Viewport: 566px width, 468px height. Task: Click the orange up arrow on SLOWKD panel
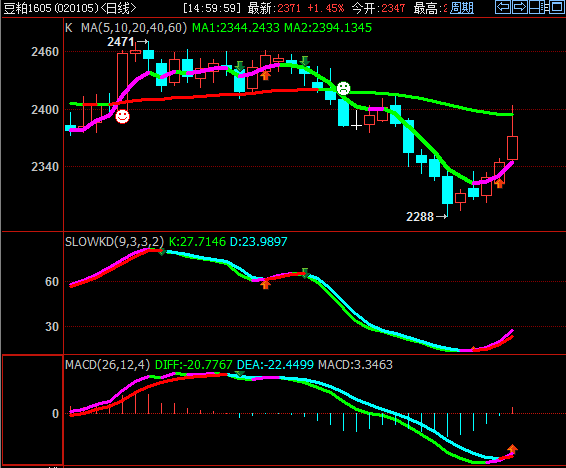point(265,284)
